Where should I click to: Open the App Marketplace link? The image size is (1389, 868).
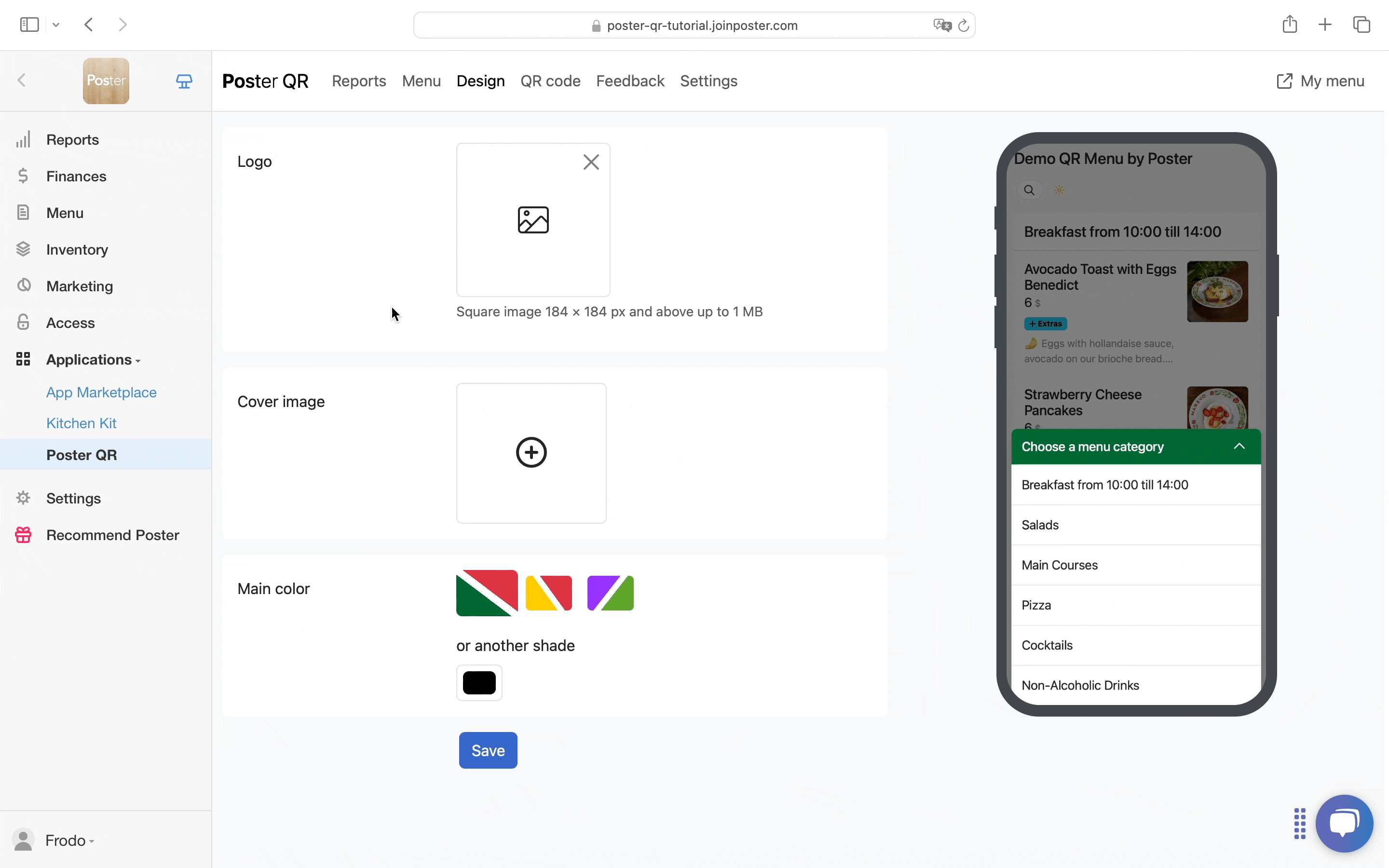(x=102, y=393)
